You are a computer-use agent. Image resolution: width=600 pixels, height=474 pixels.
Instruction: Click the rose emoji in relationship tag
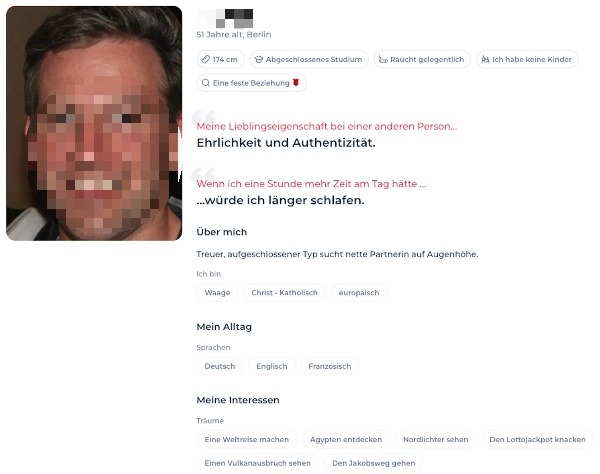[x=296, y=82]
